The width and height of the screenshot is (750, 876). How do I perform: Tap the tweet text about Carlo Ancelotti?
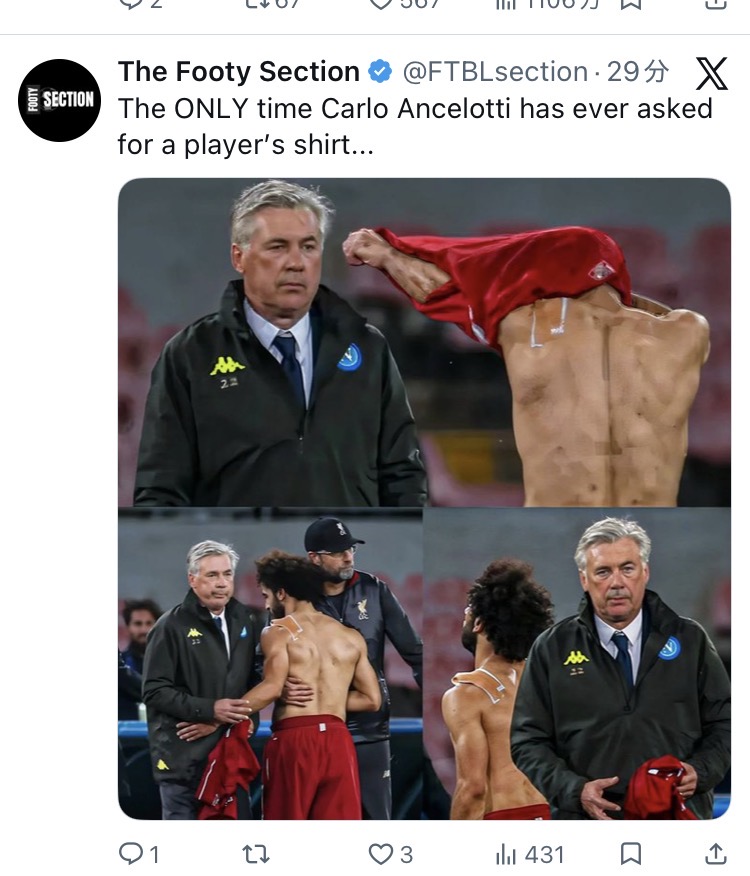point(415,126)
